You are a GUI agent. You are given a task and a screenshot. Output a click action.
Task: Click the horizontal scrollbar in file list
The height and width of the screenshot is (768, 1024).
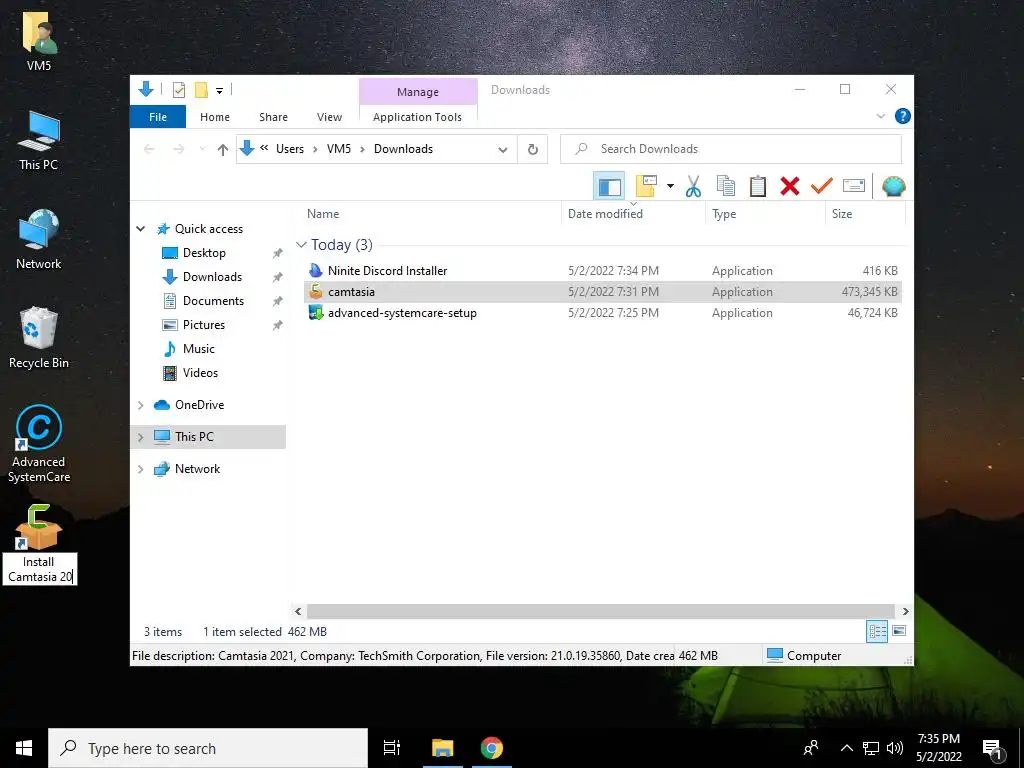point(600,611)
